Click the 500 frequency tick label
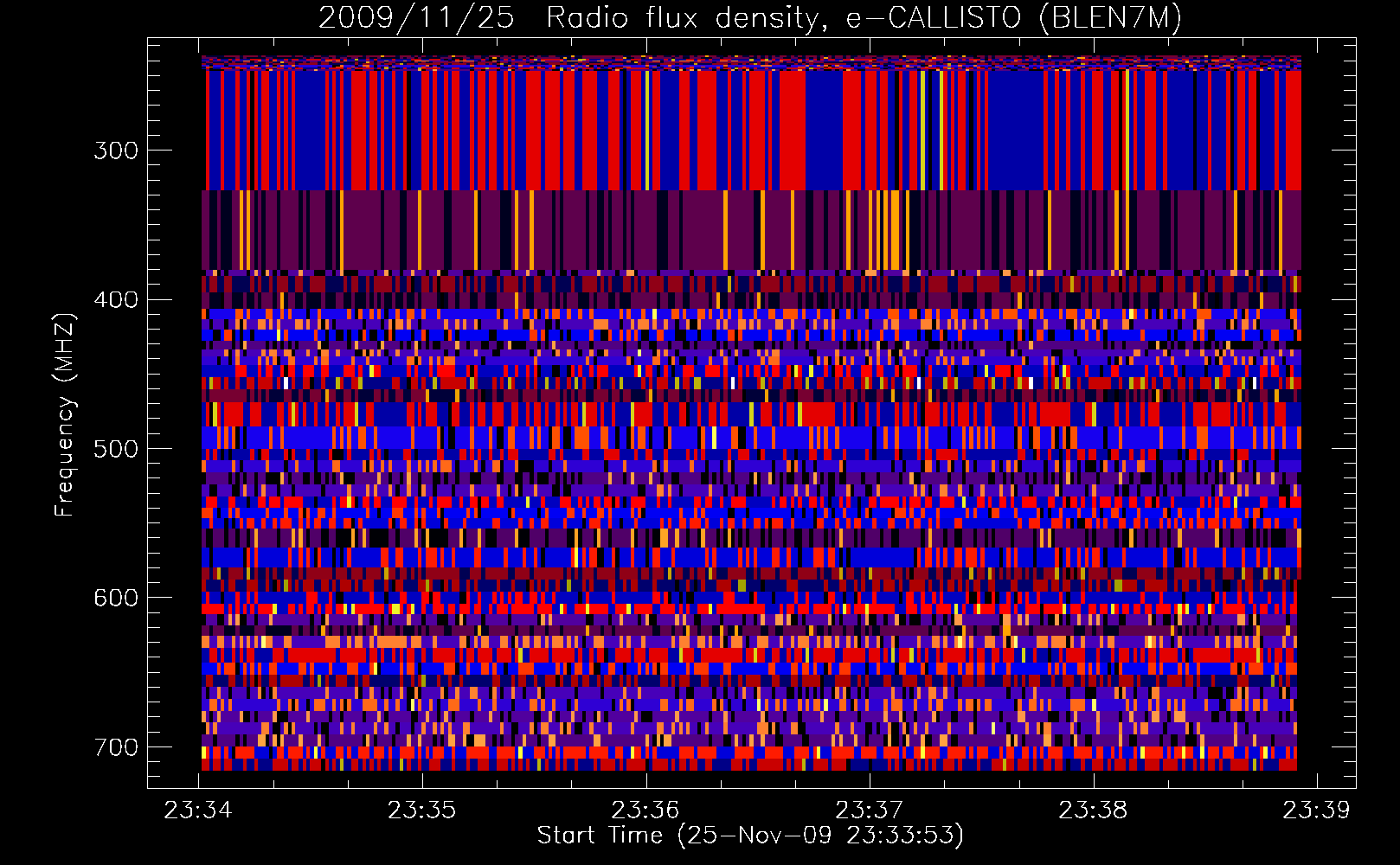The width and height of the screenshot is (1400, 865). [x=116, y=449]
